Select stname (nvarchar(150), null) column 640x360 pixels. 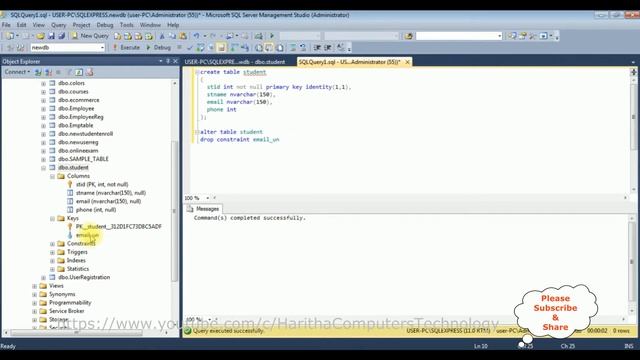(111, 193)
